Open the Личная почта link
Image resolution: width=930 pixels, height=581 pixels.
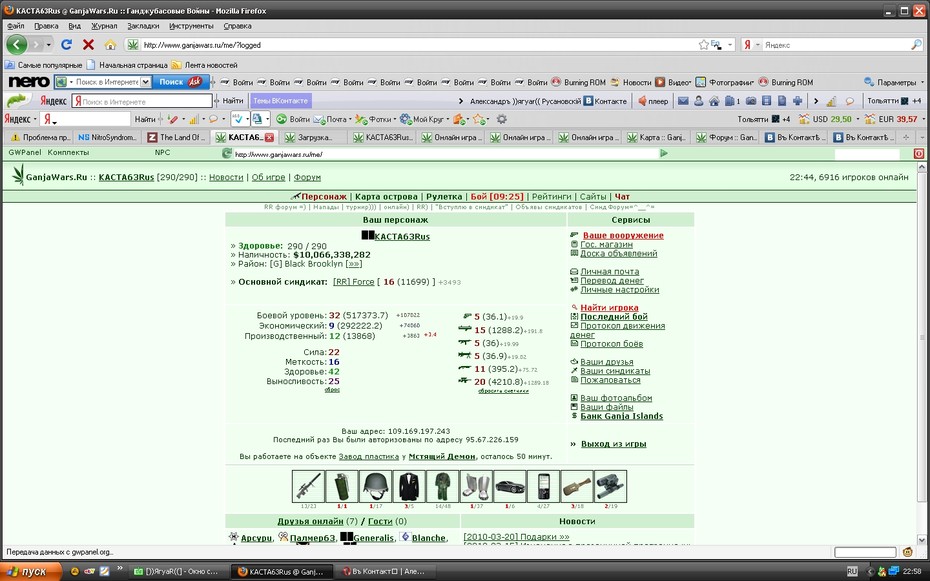click(610, 272)
